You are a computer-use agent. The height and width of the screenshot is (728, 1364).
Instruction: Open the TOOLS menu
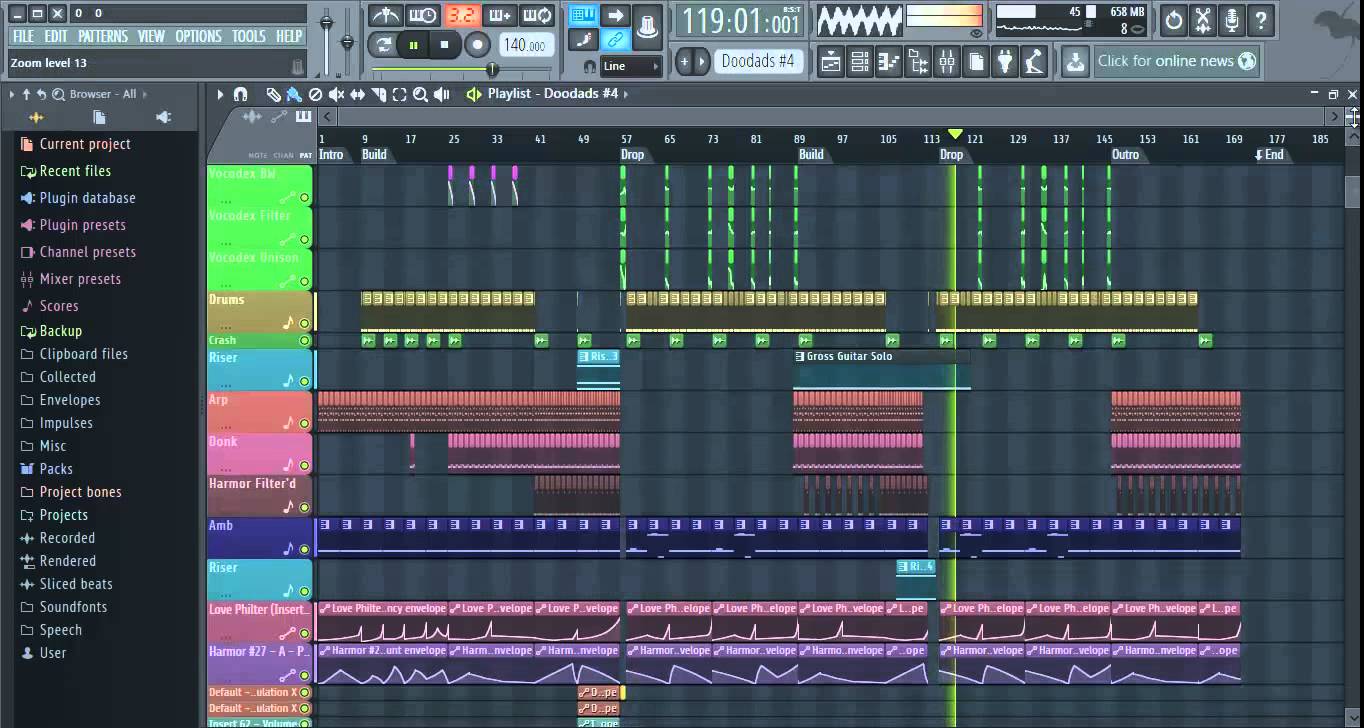click(x=249, y=36)
